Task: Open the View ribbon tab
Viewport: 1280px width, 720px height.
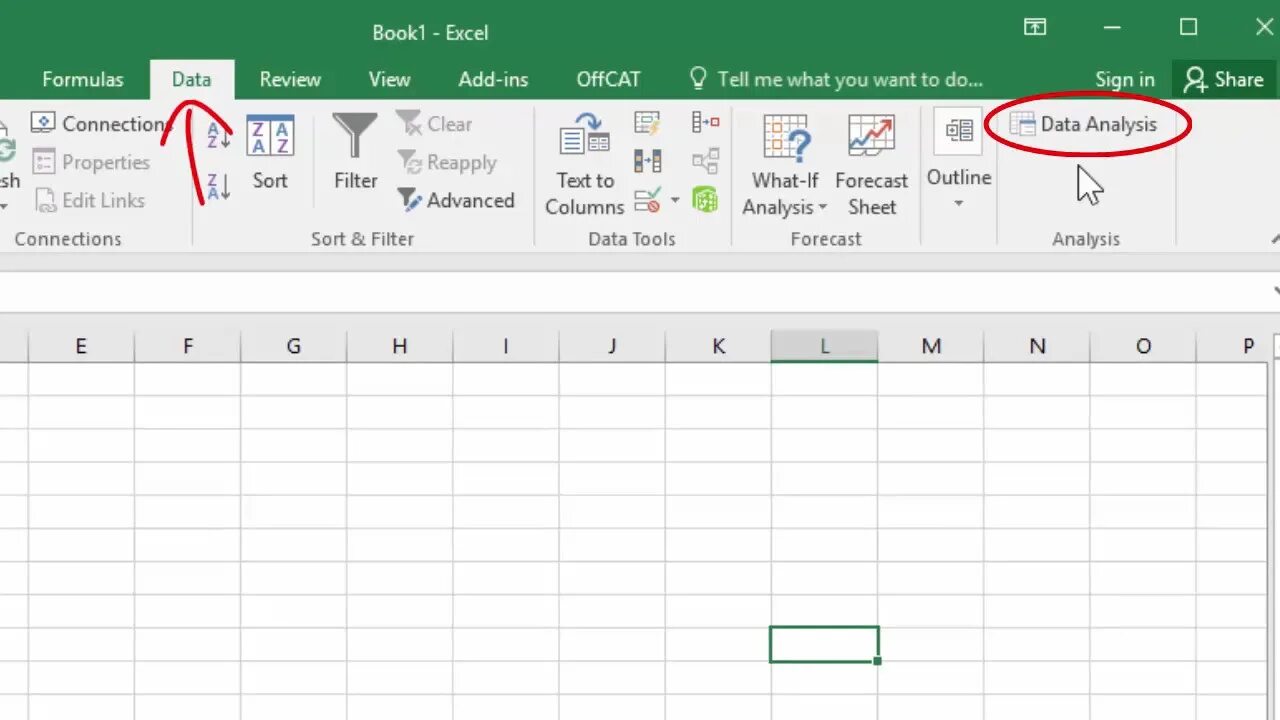Action: [x=389, y=80]
